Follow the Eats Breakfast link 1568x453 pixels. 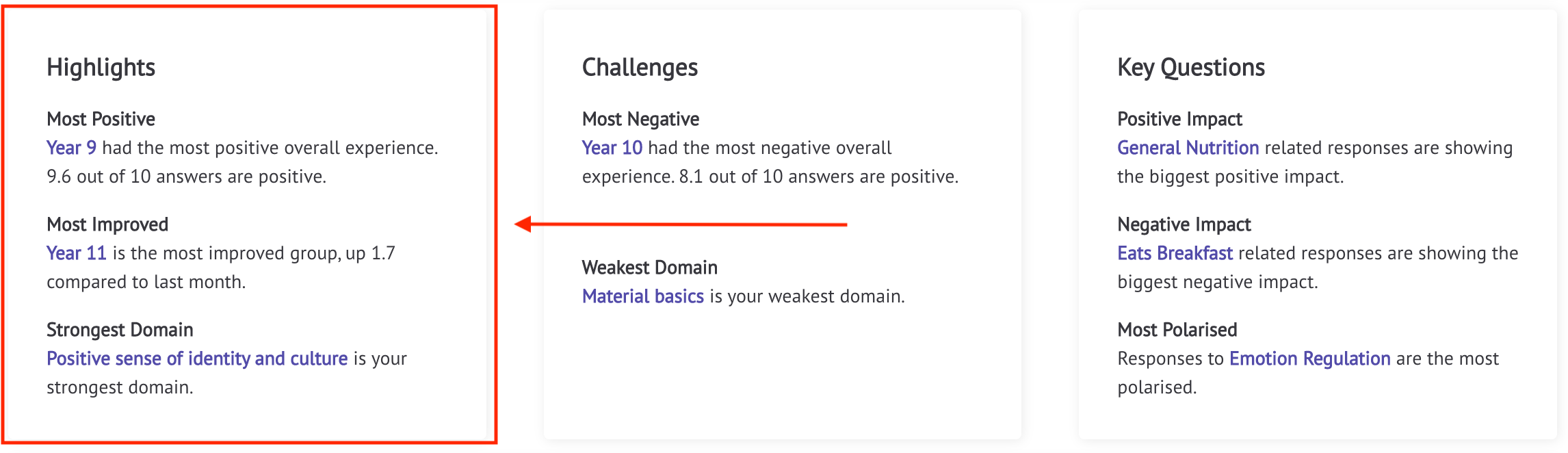1175,253
